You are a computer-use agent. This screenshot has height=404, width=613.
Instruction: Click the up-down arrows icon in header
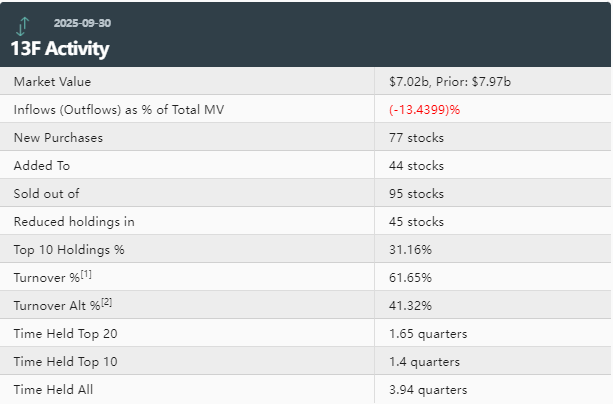click(23, 25)
